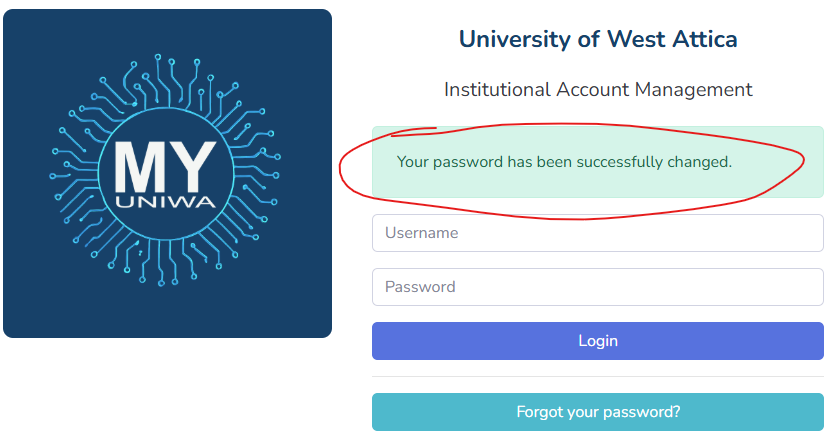Screen dimensions: 837x434
Task: Click the large MY letters in logo
Action: tap(166, 165)
